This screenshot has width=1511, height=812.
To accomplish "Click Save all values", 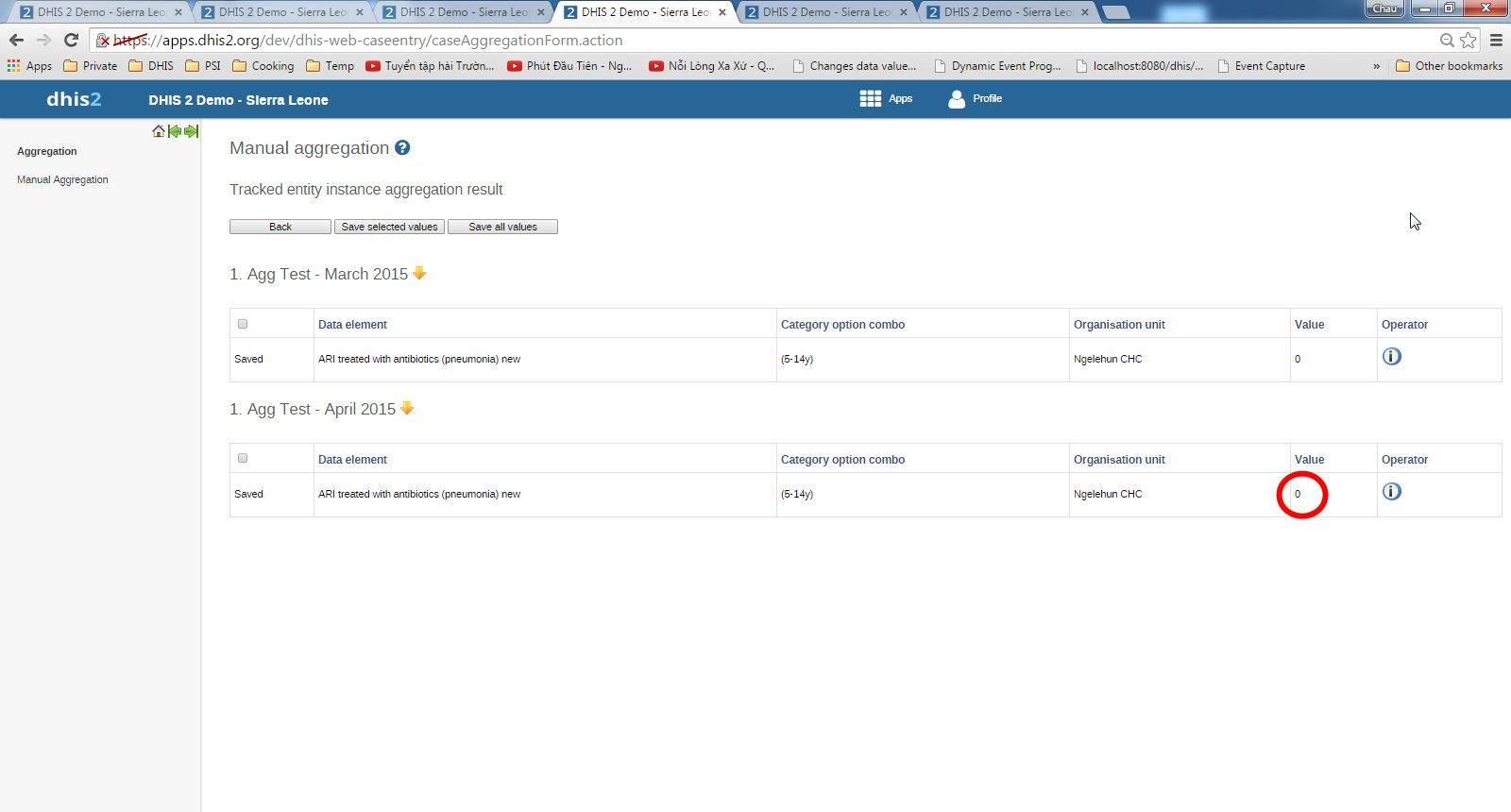I will pos(502,227).
